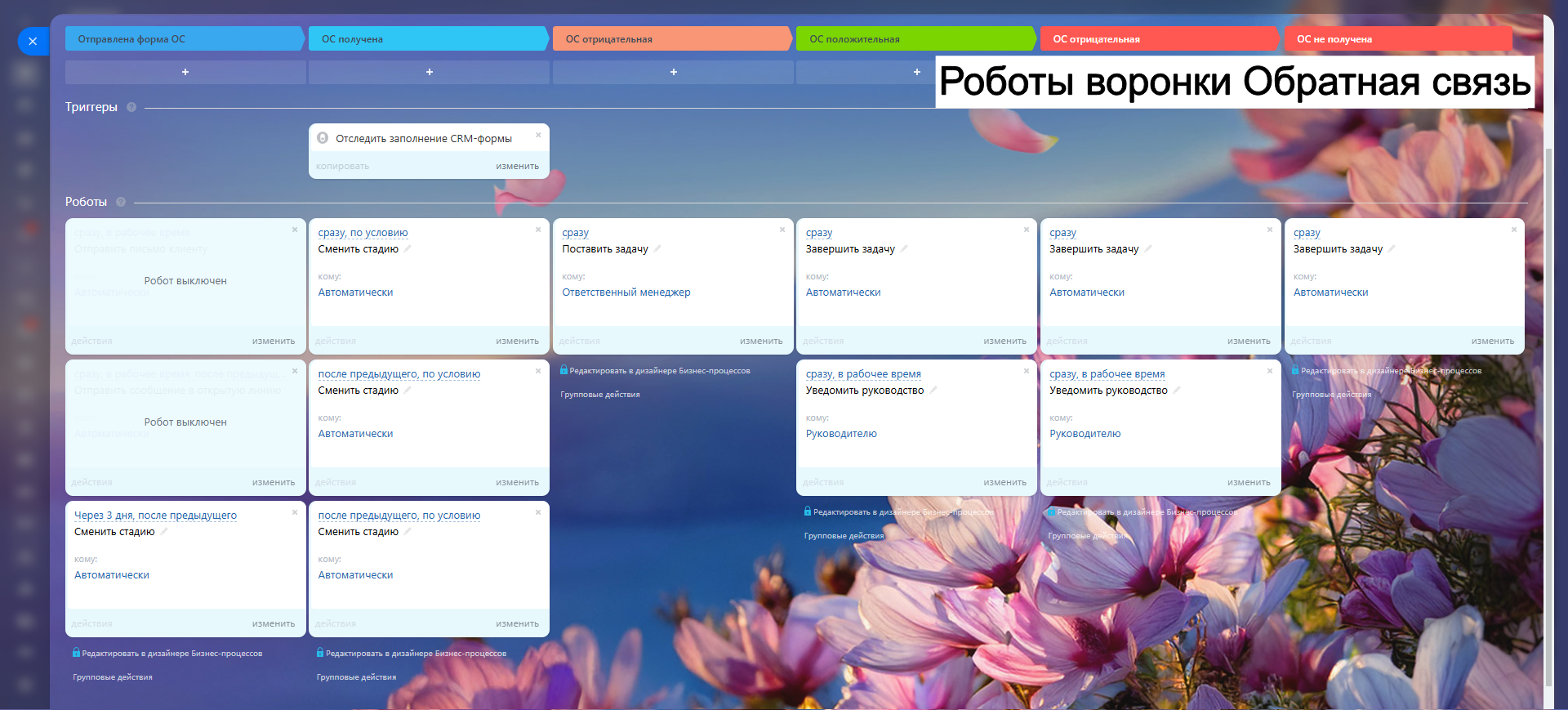Open the Через 3 дня, после предыдущего timing
This screenshot has height=710, width=1568.
click(155, 516)
